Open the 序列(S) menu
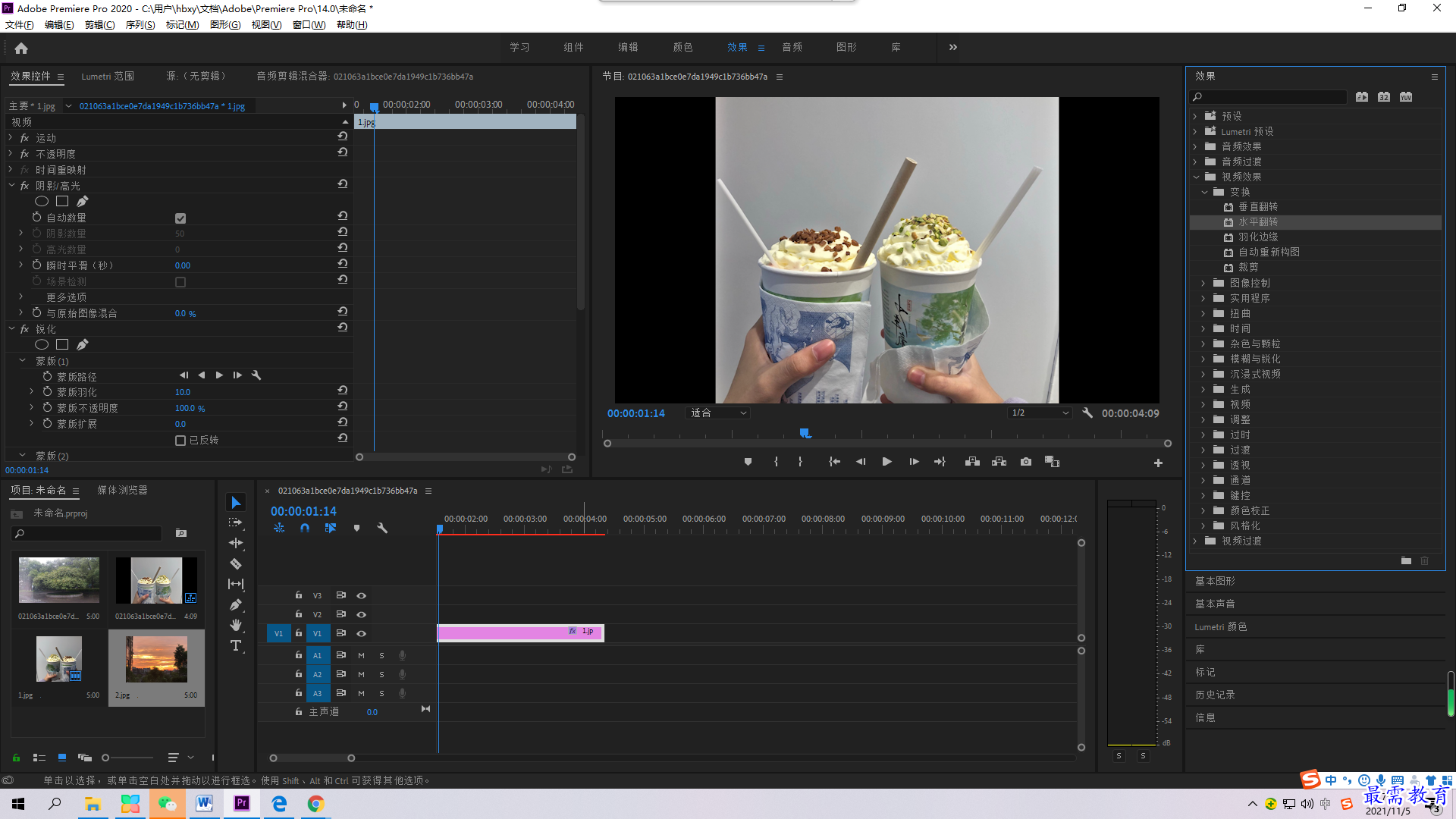Viewport: 1456px width, 819px height. tap(140, 25)
